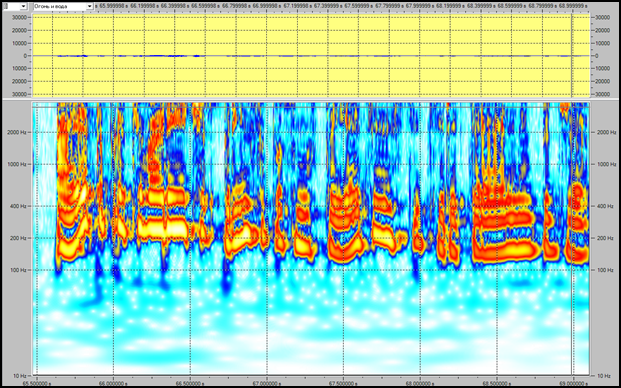The height and width of the screenshot is (388, 621).
Task: Click the 68.999999 s mark on top ruler
Action: pyautogui.click(x=573, y=6)
